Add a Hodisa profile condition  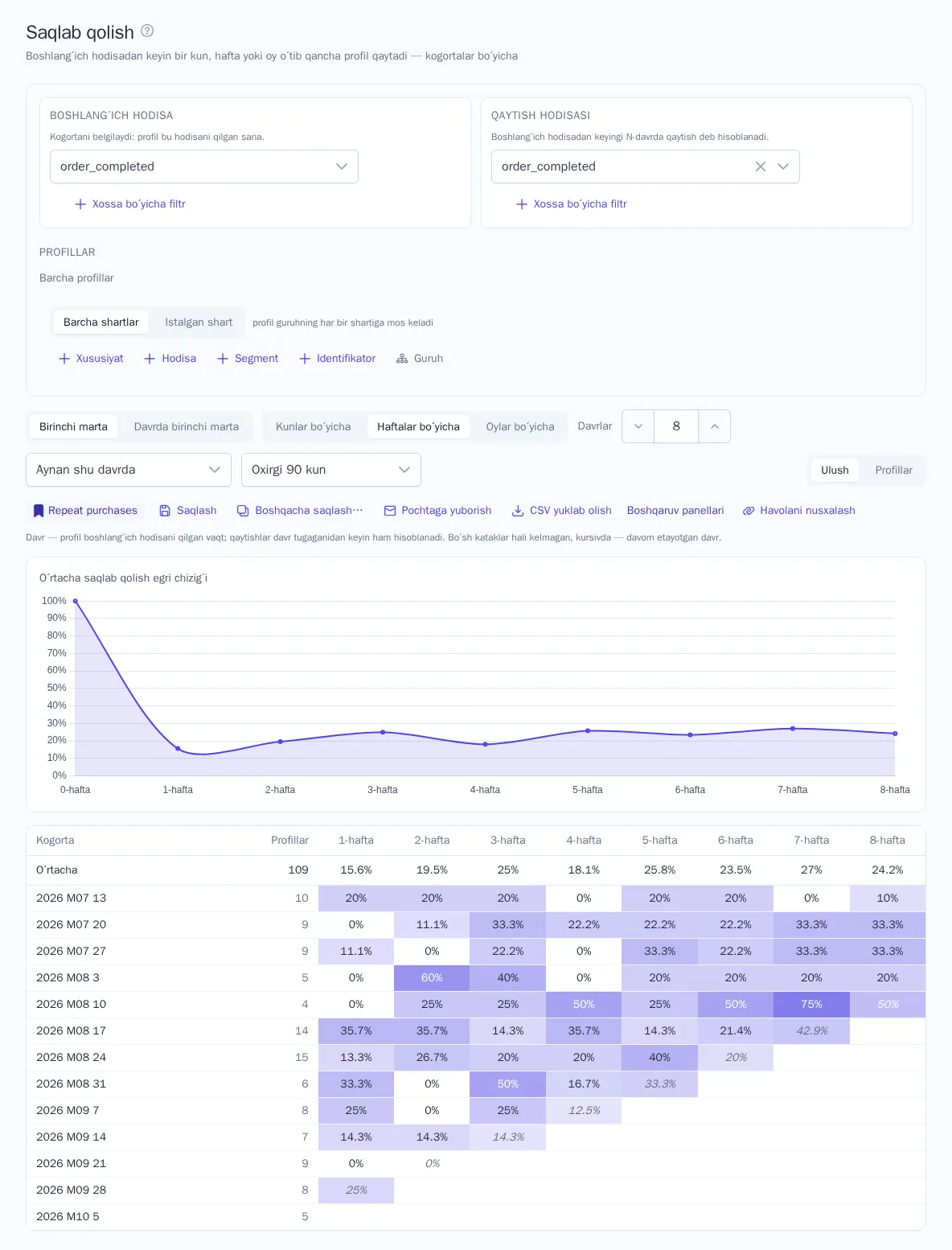[170, 359]
